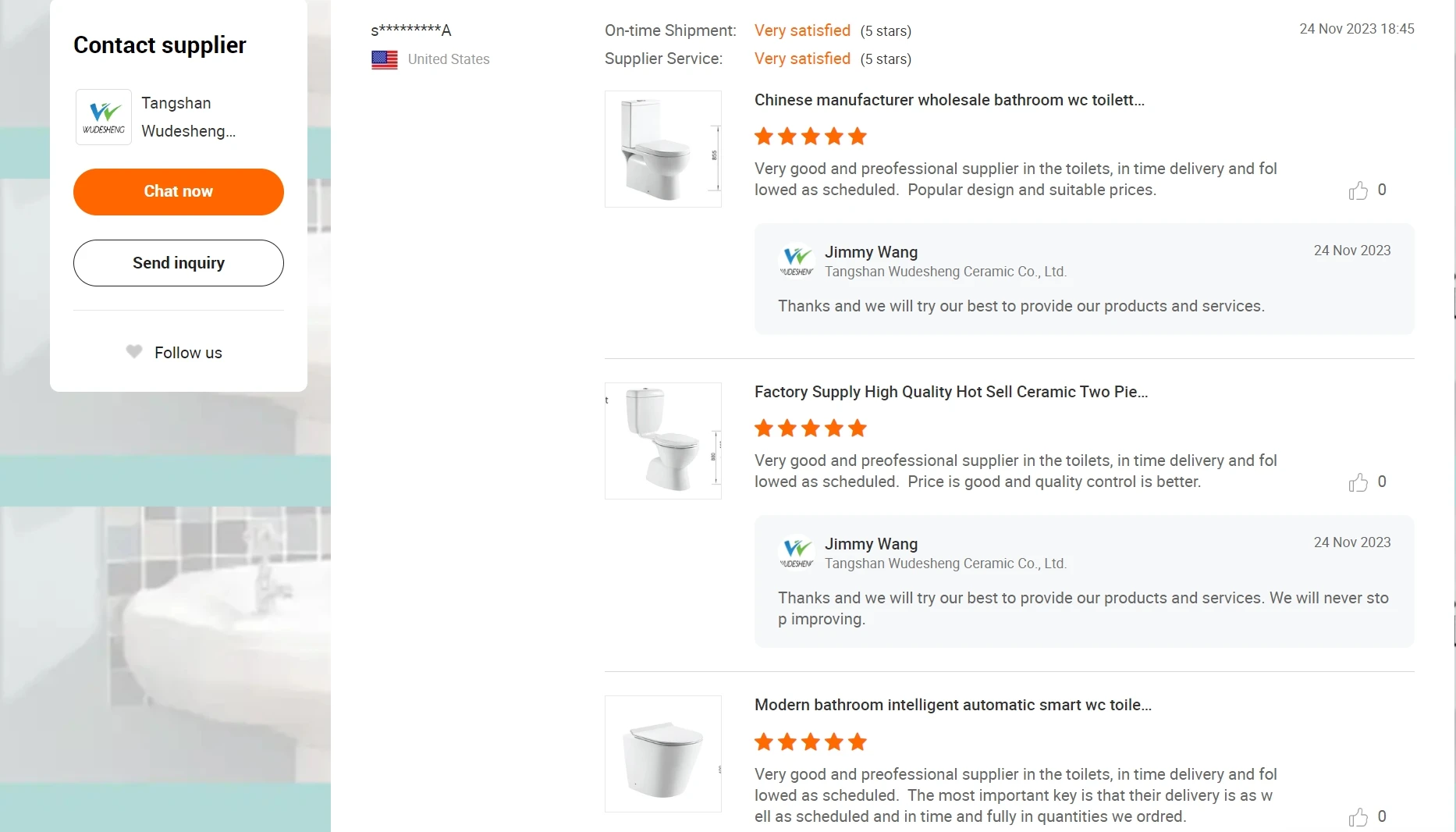The width and height of the screenshot is (1456, 832).
Task: Click the two-piece toilet product thumbnail
Action: coord(662,441)
